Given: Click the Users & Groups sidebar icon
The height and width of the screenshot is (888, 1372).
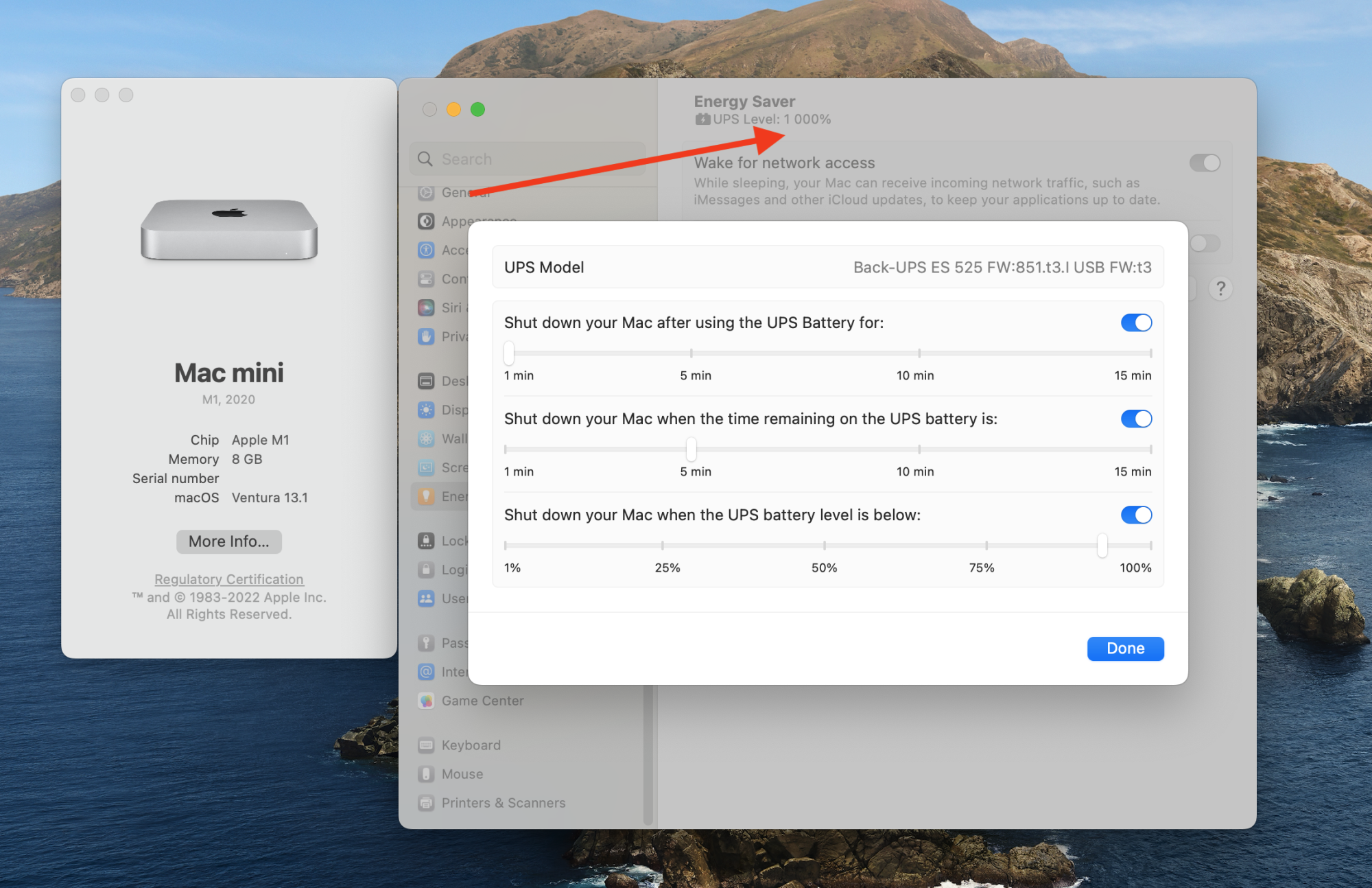Looking at the screenshot, I should point(426,598).
